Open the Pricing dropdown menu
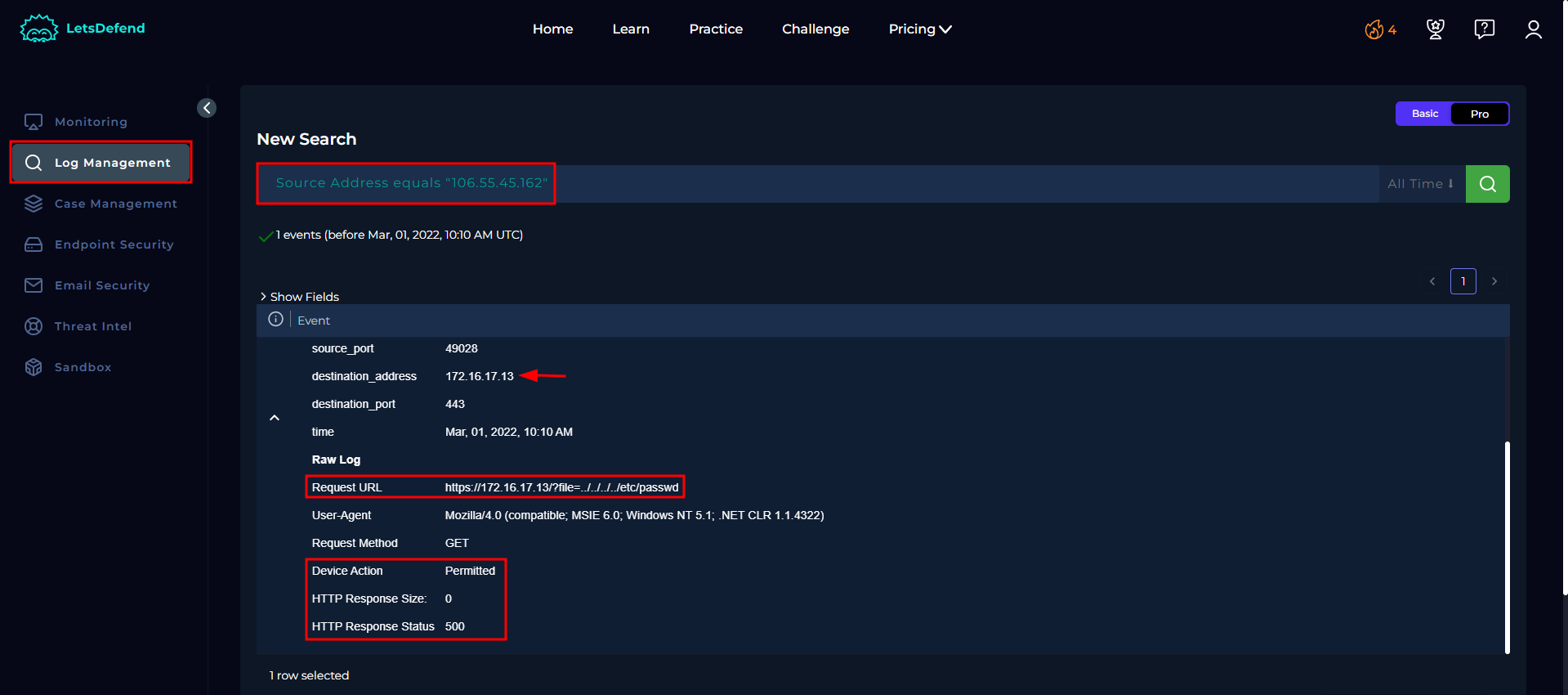This screenshot has height=695, width=1568. [x=919, y=29]
